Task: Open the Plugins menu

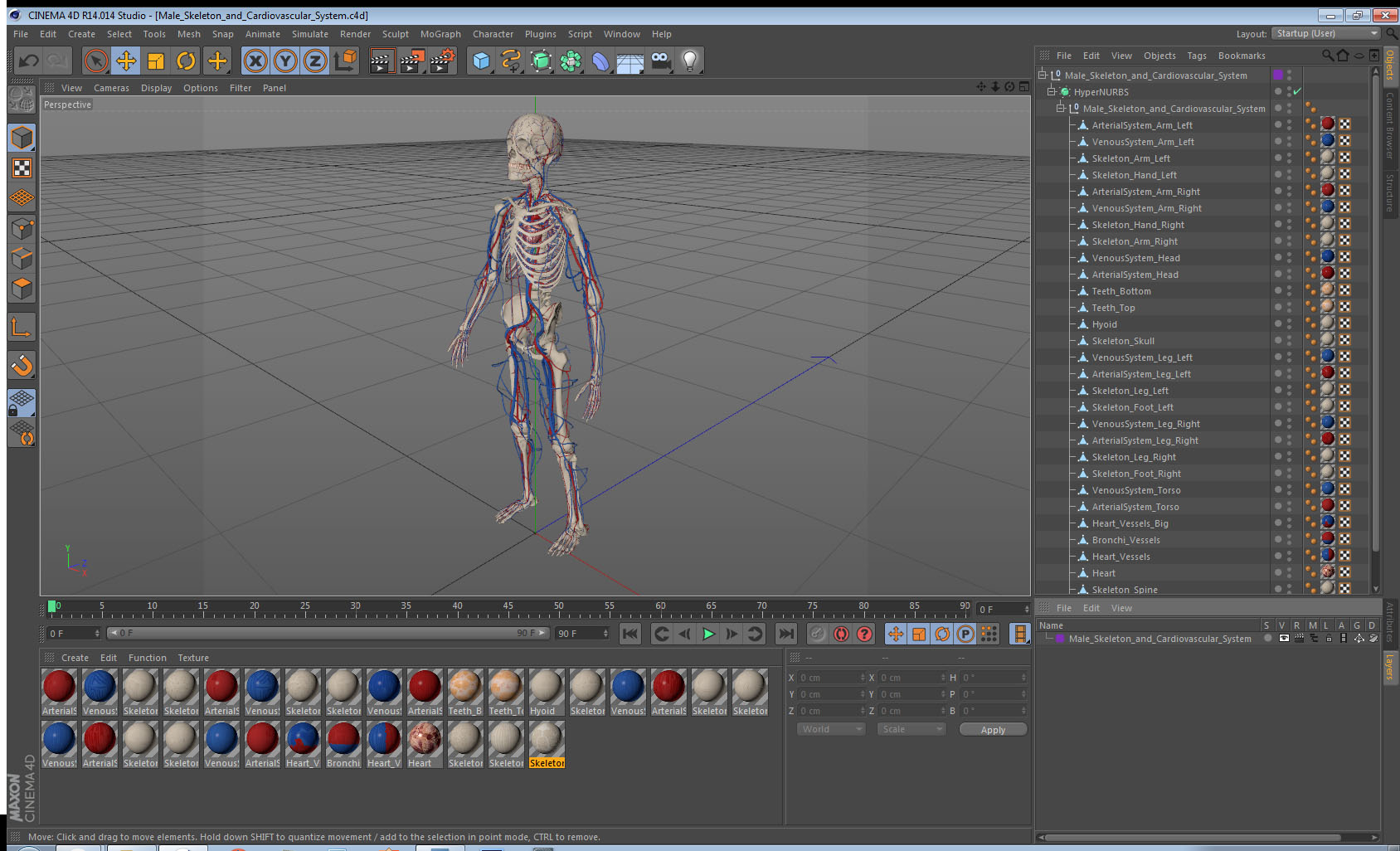Action: tap(540, 34)
